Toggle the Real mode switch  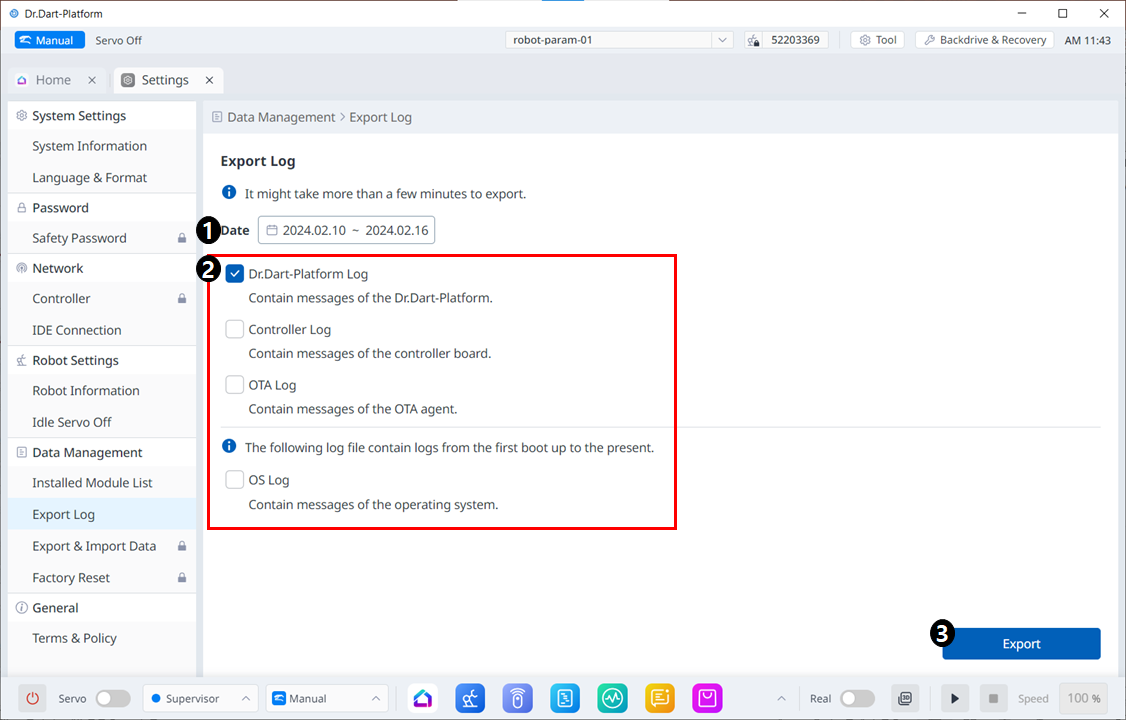pos(857,698)
